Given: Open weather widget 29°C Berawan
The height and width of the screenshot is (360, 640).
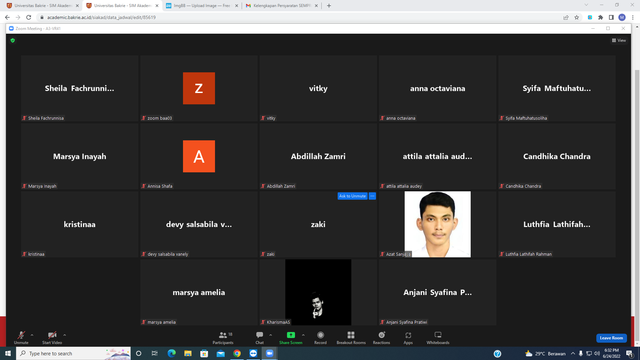Looking at the screenshot, I should coord(545,353).
